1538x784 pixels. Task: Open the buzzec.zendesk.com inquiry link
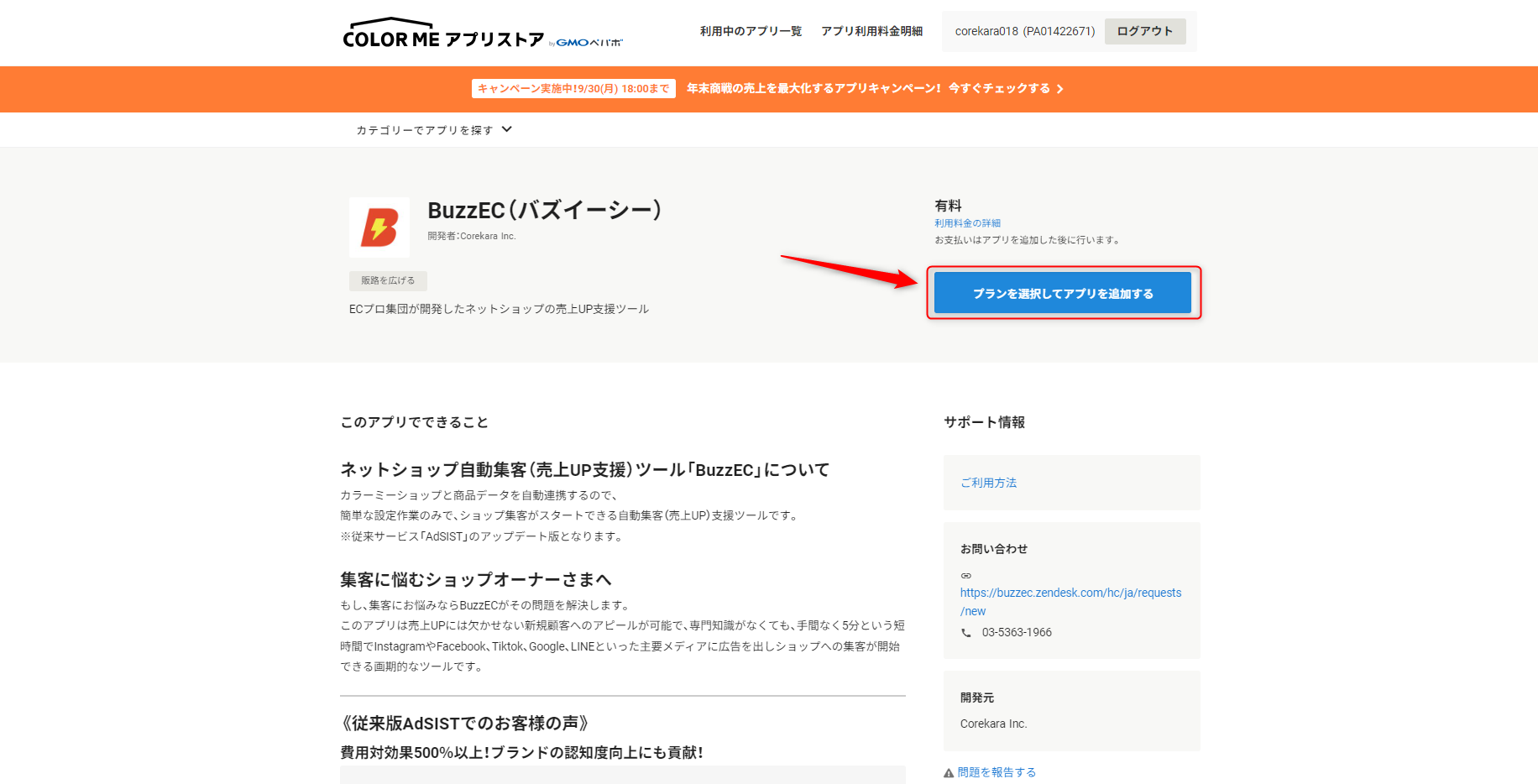pyautogui.click(x=1070, y=602)
